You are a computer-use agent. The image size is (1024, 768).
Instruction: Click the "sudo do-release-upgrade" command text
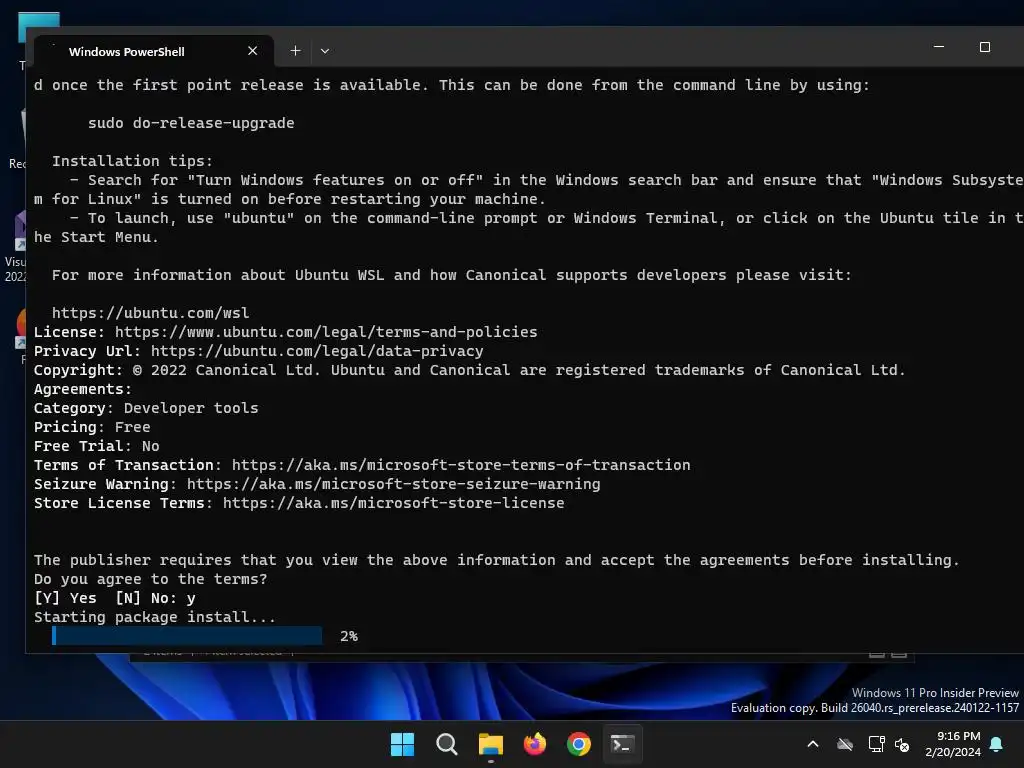coord(191,123)
